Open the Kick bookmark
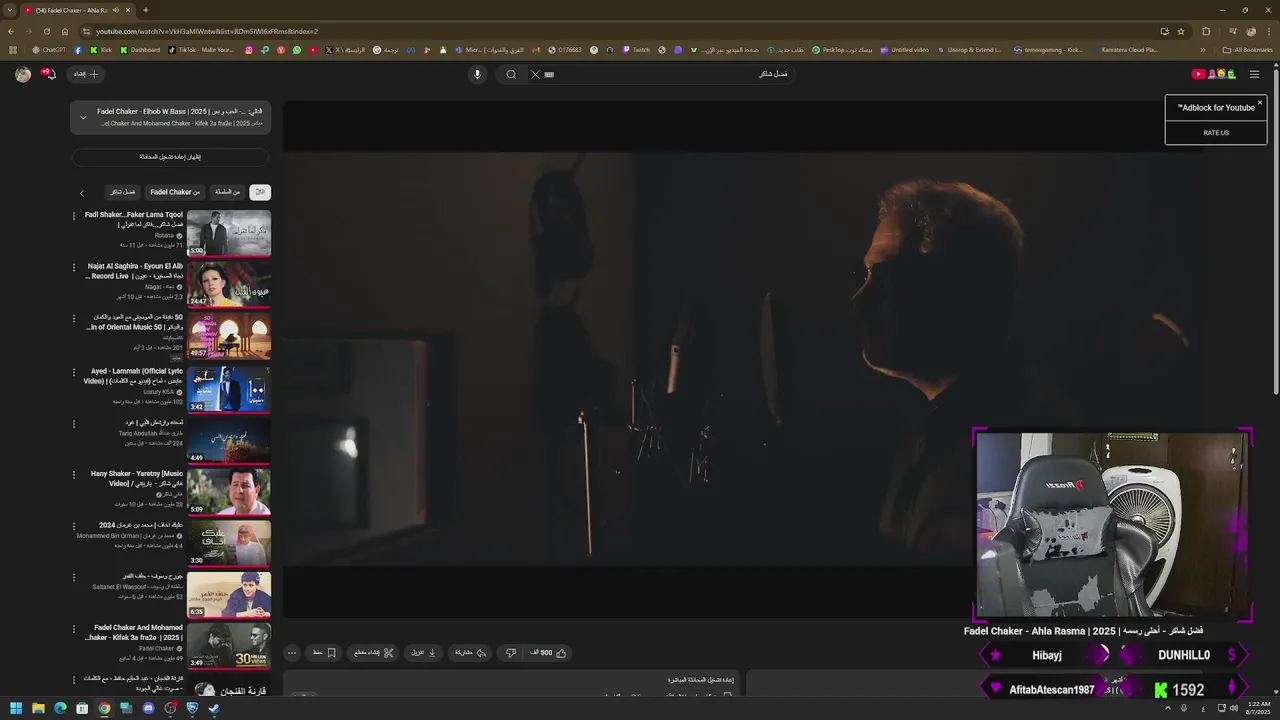 coord(101,50)
